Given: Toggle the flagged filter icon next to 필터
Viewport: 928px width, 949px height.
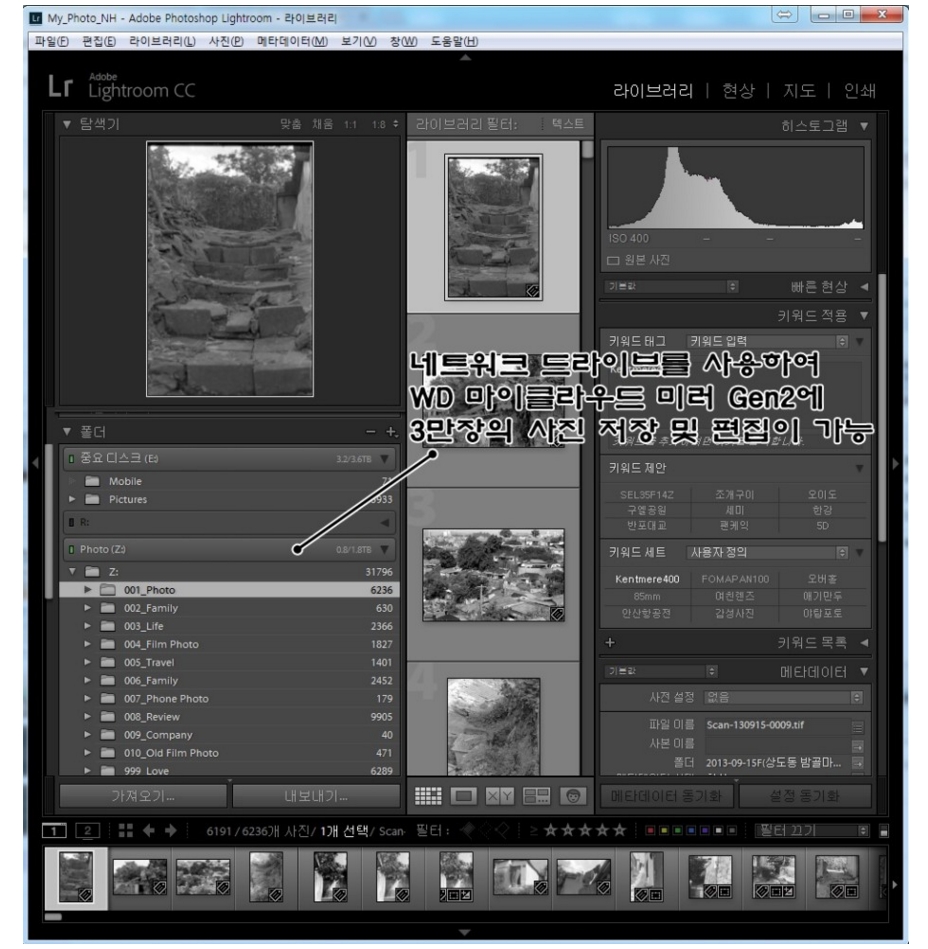Looking at the screenshot, I should tap(467, 830).
